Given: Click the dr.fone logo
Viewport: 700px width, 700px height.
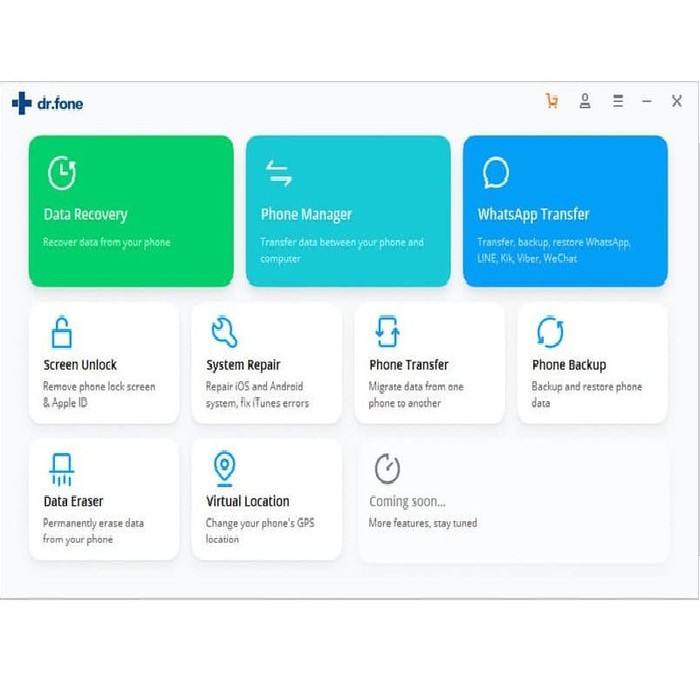Looking at the screenshot, I should [47, 103].
